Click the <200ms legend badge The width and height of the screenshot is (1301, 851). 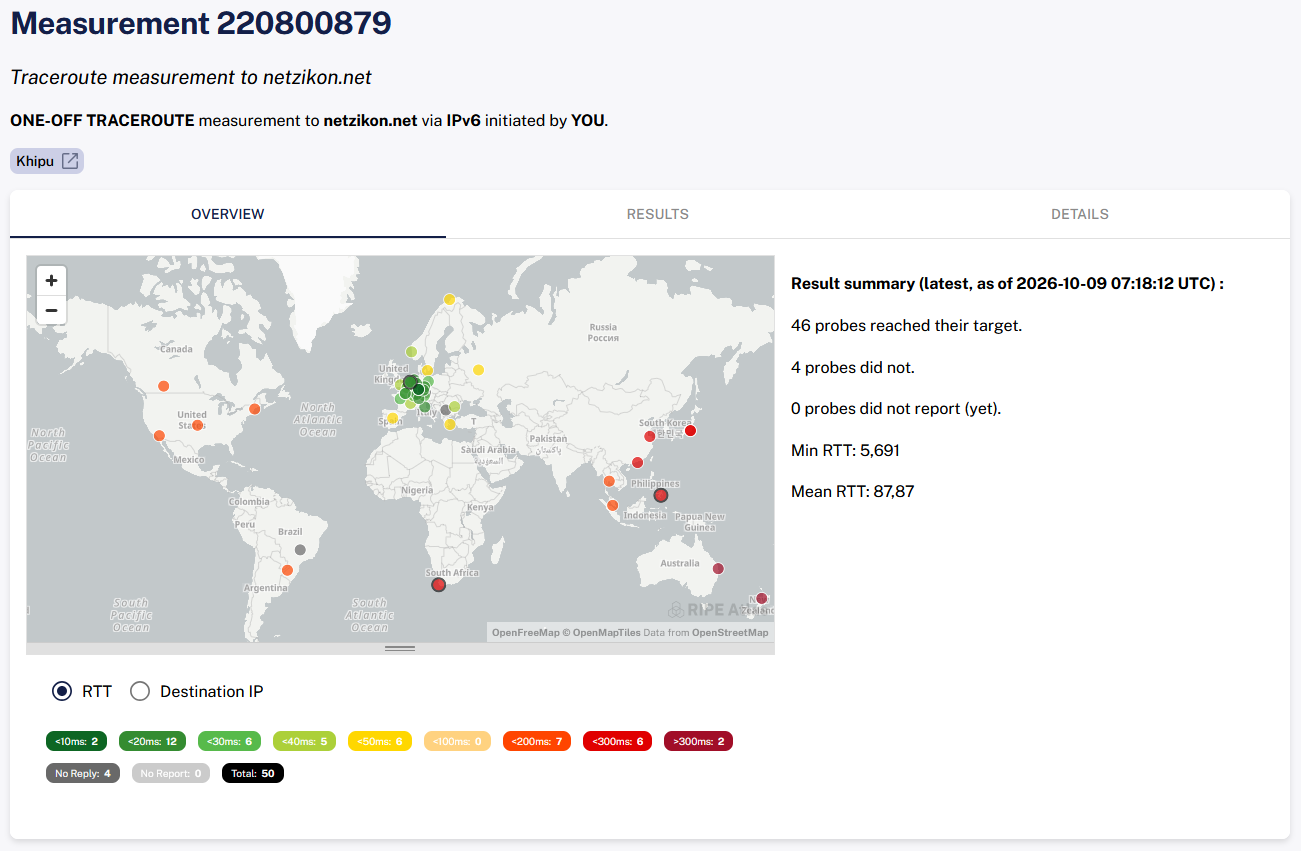pyautogui.click(x=537, y=741)
